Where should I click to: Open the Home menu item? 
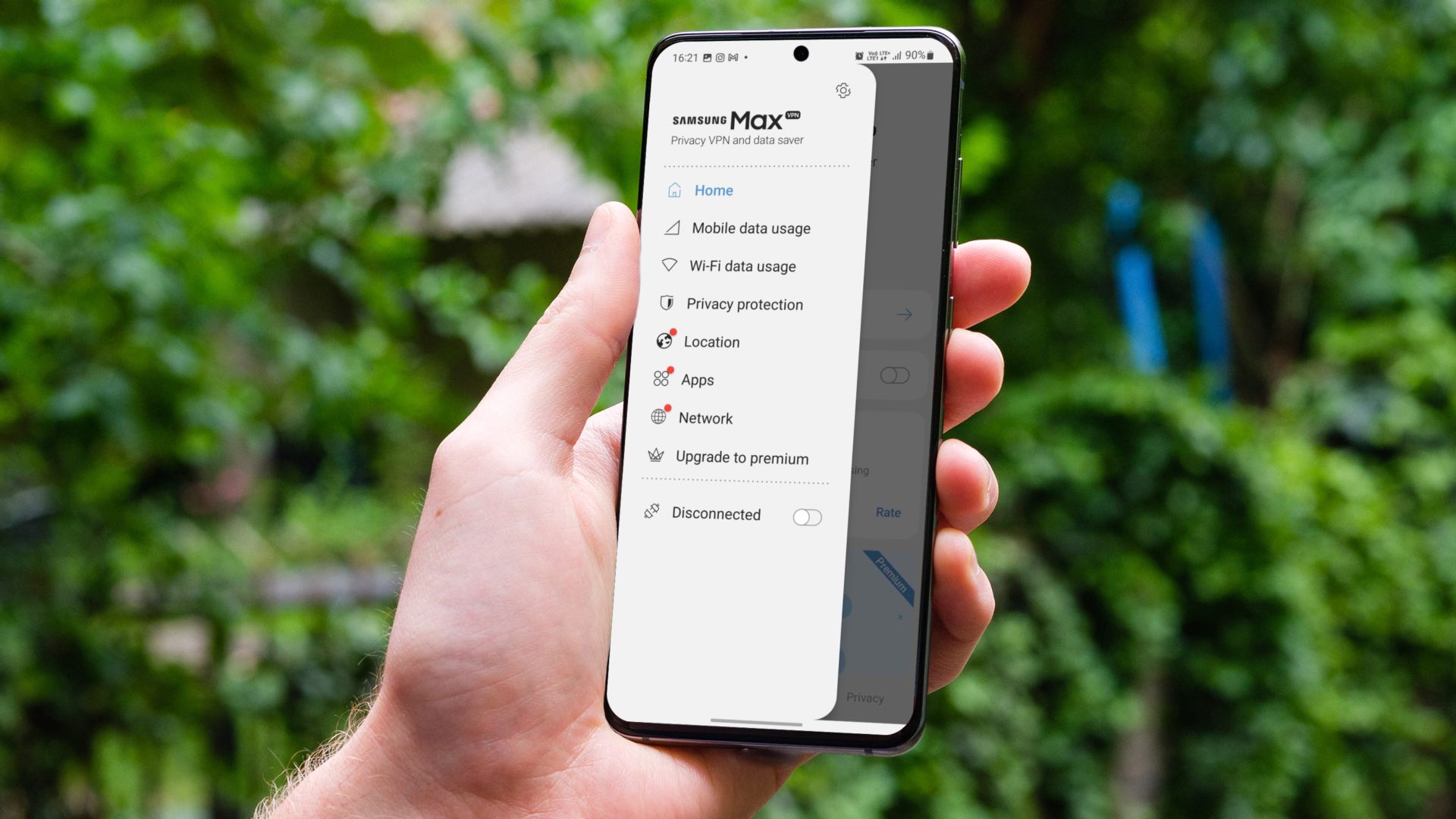tap(713, 190)
